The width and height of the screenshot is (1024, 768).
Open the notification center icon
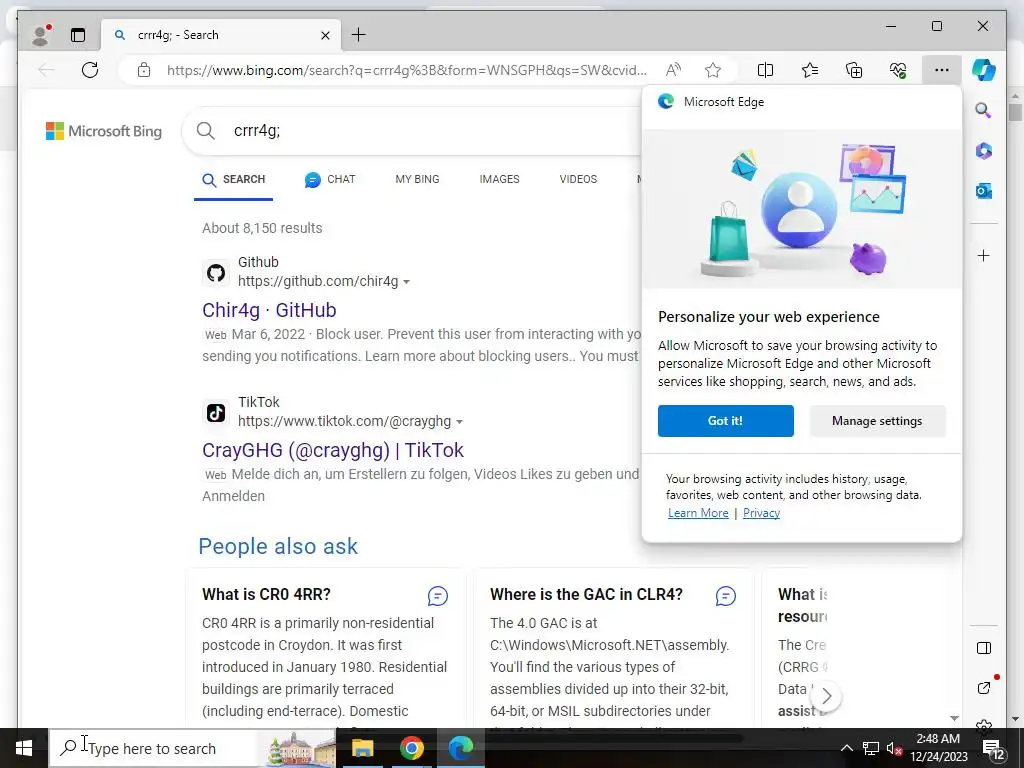click(993, 748)
